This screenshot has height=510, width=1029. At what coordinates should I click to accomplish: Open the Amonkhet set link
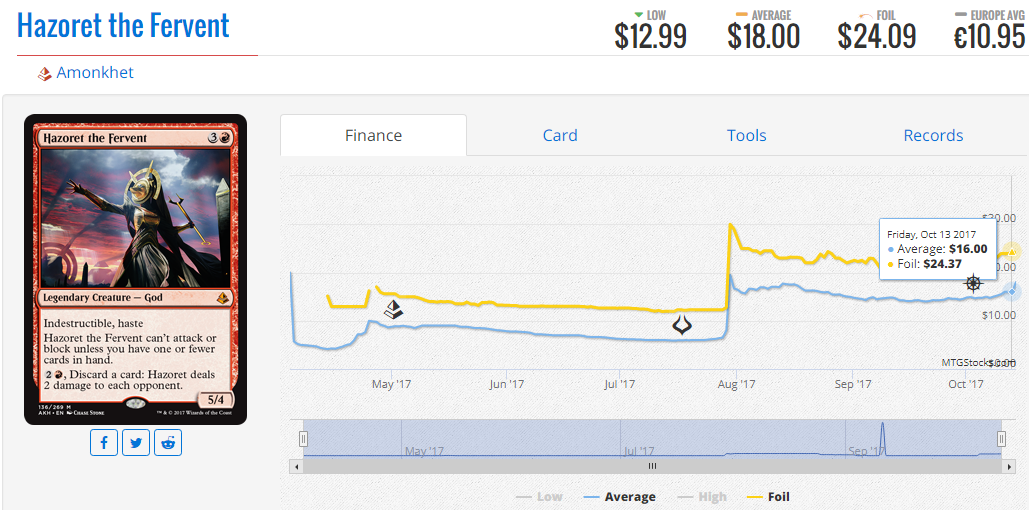tap(94, 72)
